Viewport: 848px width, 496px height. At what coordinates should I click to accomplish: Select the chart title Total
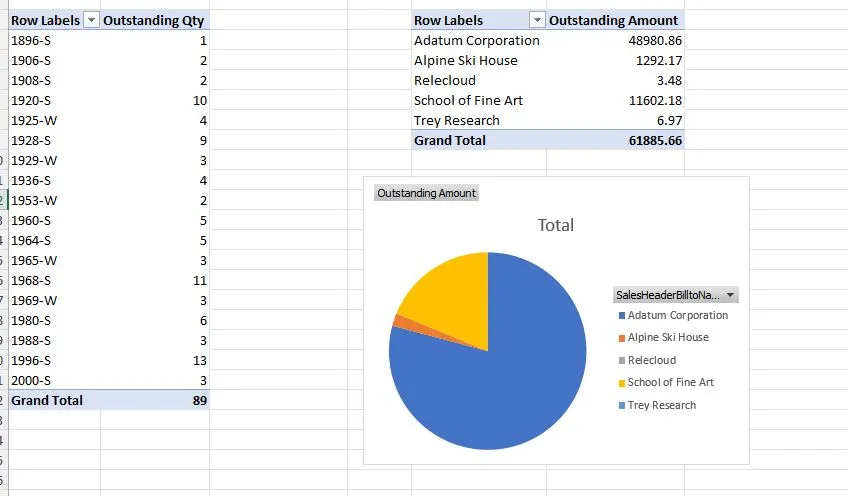tap(555, 225)
